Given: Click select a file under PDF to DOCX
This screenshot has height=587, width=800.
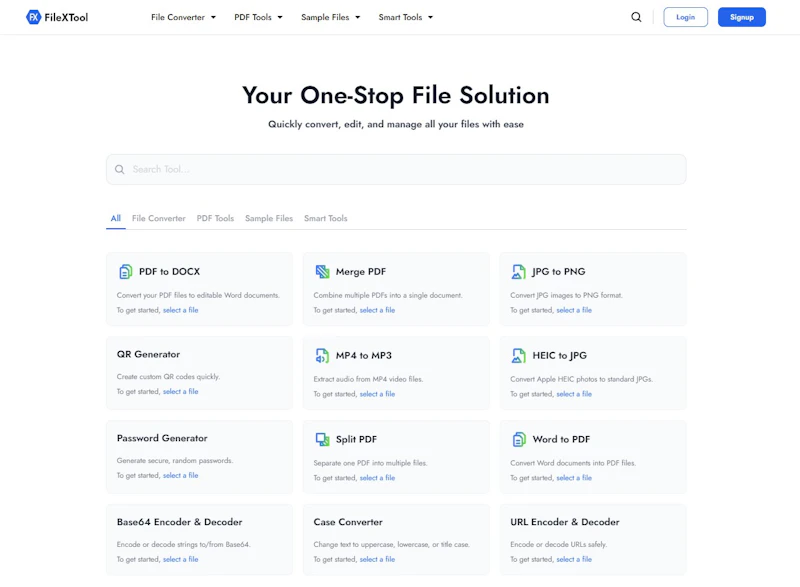Looking at the screenshot, I should click(181, 310).
